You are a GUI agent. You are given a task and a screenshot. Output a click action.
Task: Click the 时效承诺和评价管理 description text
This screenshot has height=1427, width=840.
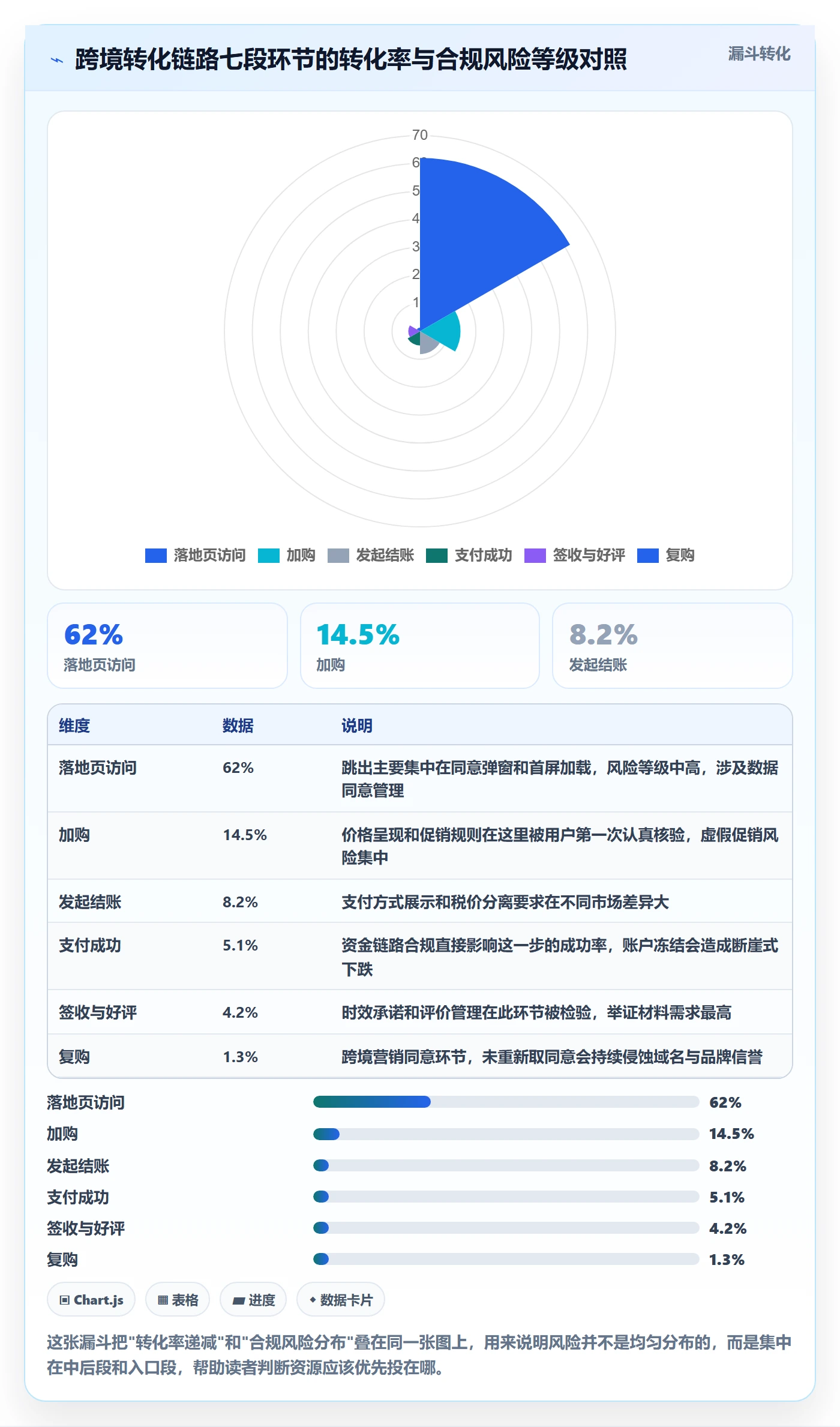[536, 1012]
